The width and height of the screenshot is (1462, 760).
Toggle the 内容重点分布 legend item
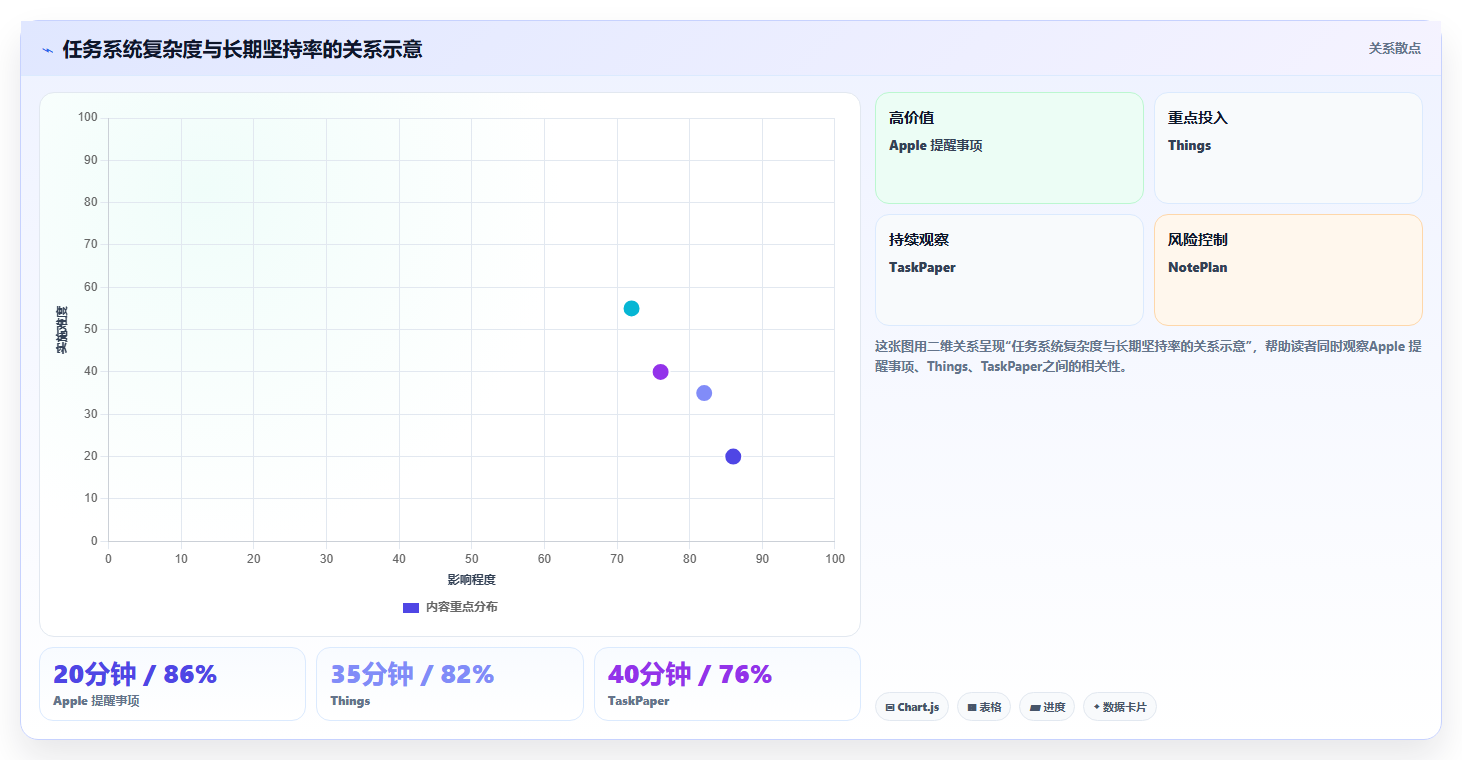[x=449, y=607]
